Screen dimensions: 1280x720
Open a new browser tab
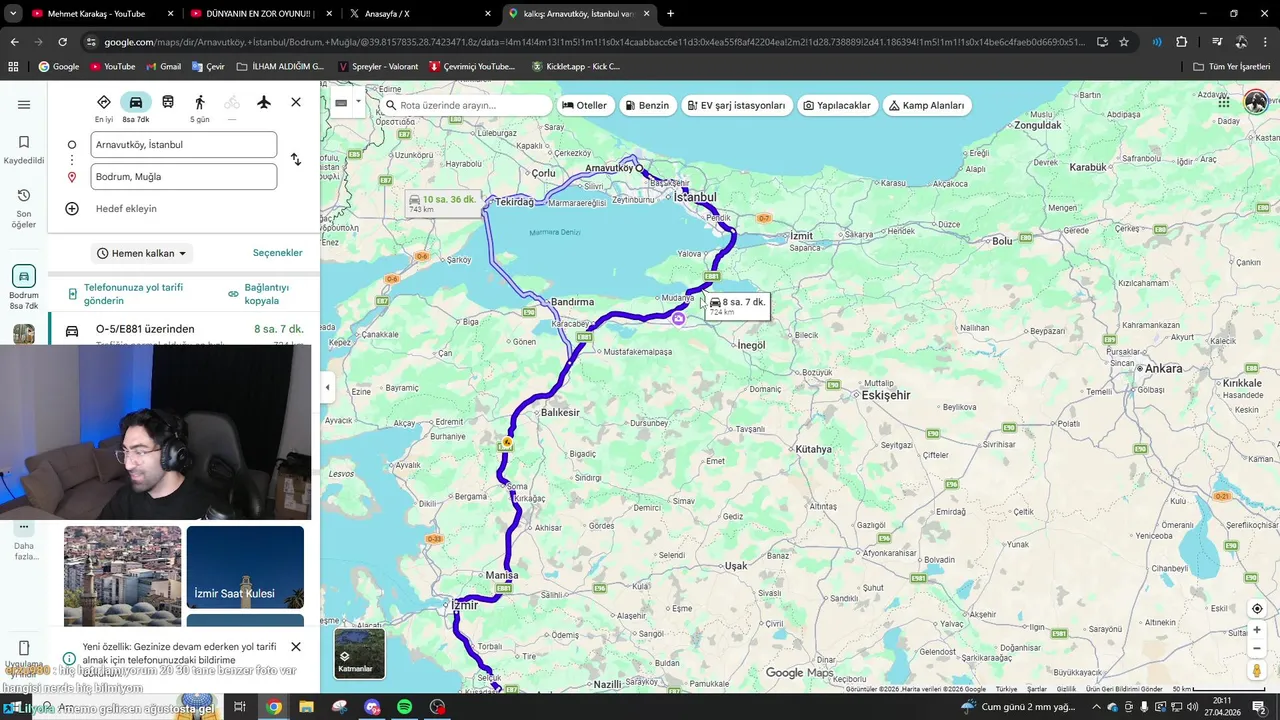670,14
